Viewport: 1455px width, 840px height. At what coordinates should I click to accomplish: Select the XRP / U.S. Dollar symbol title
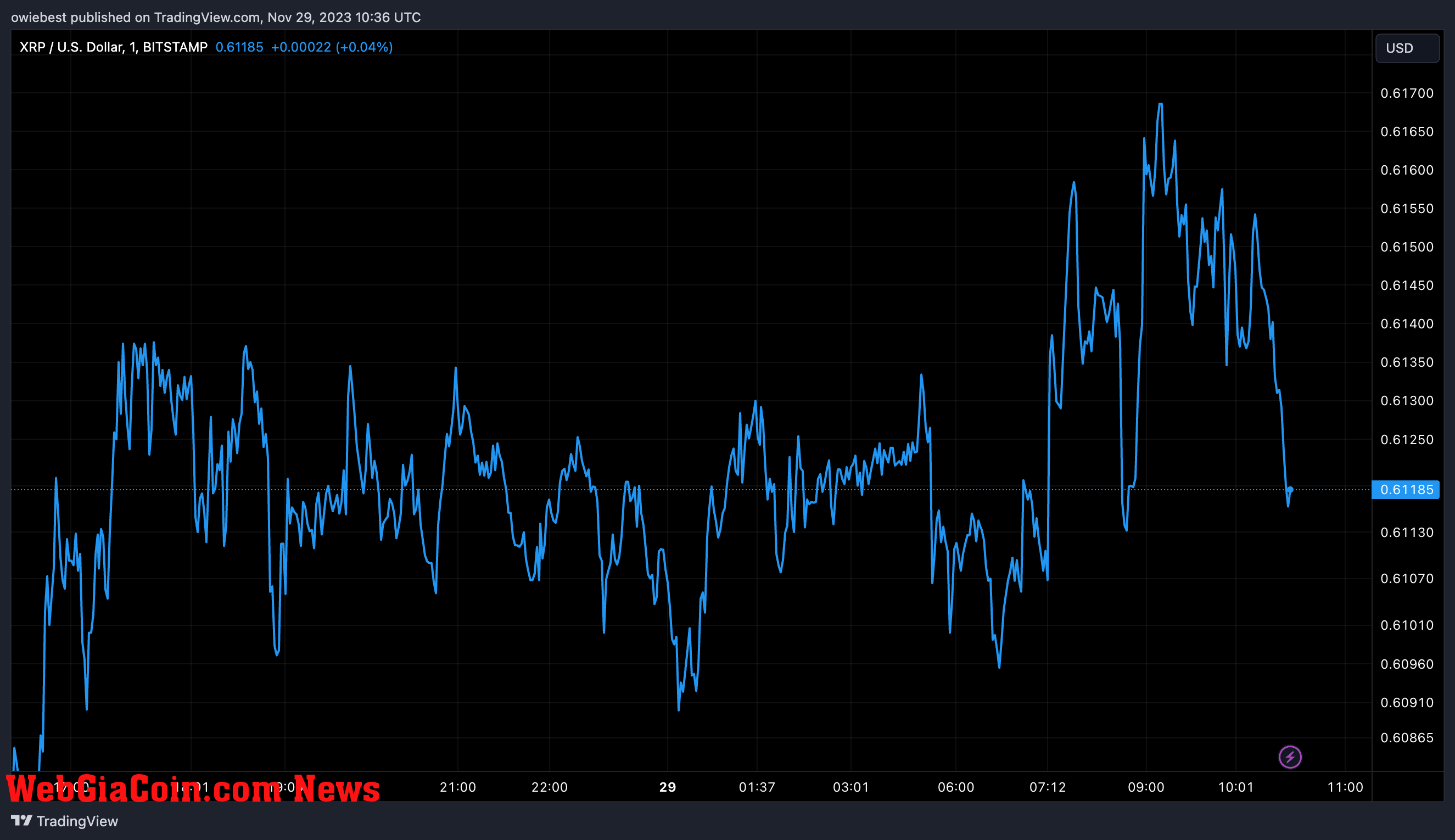[114, 47]
